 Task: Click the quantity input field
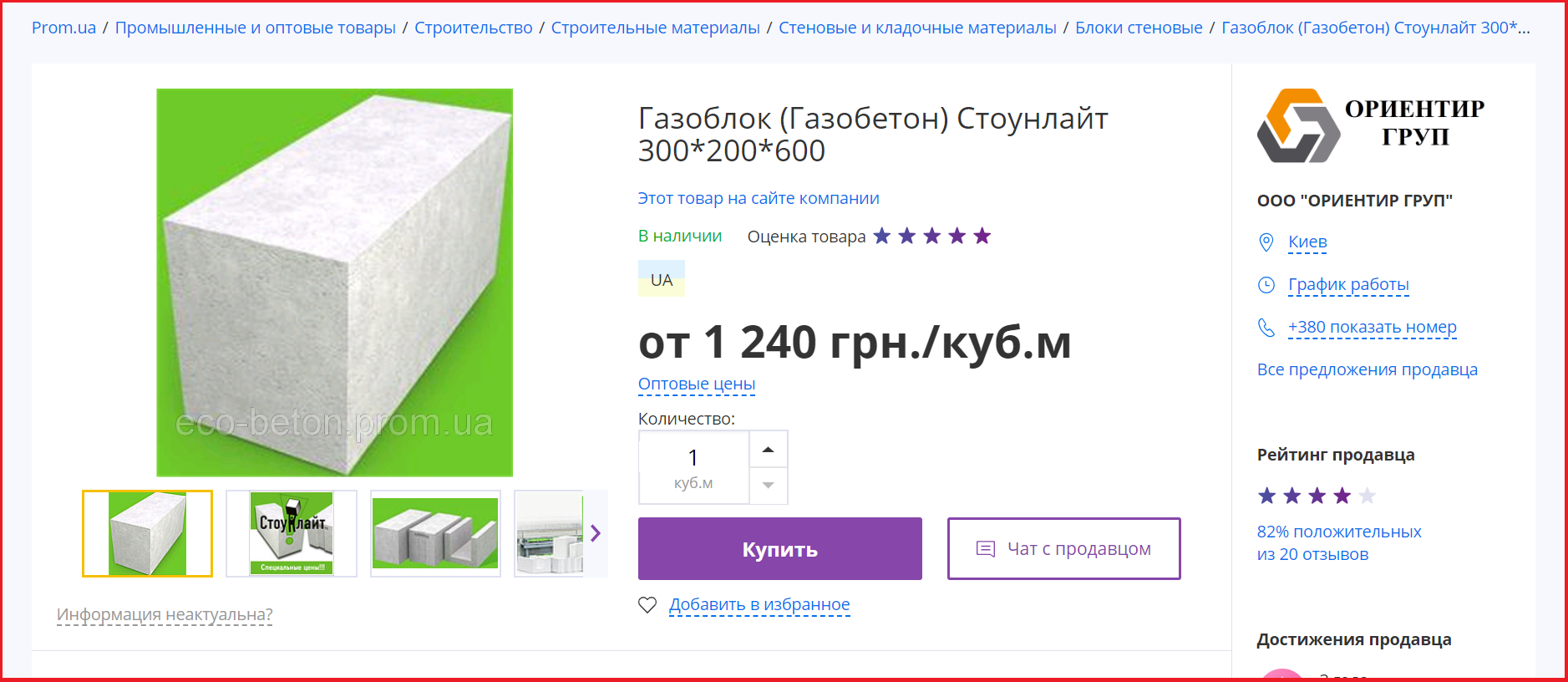tap(693, 467)
